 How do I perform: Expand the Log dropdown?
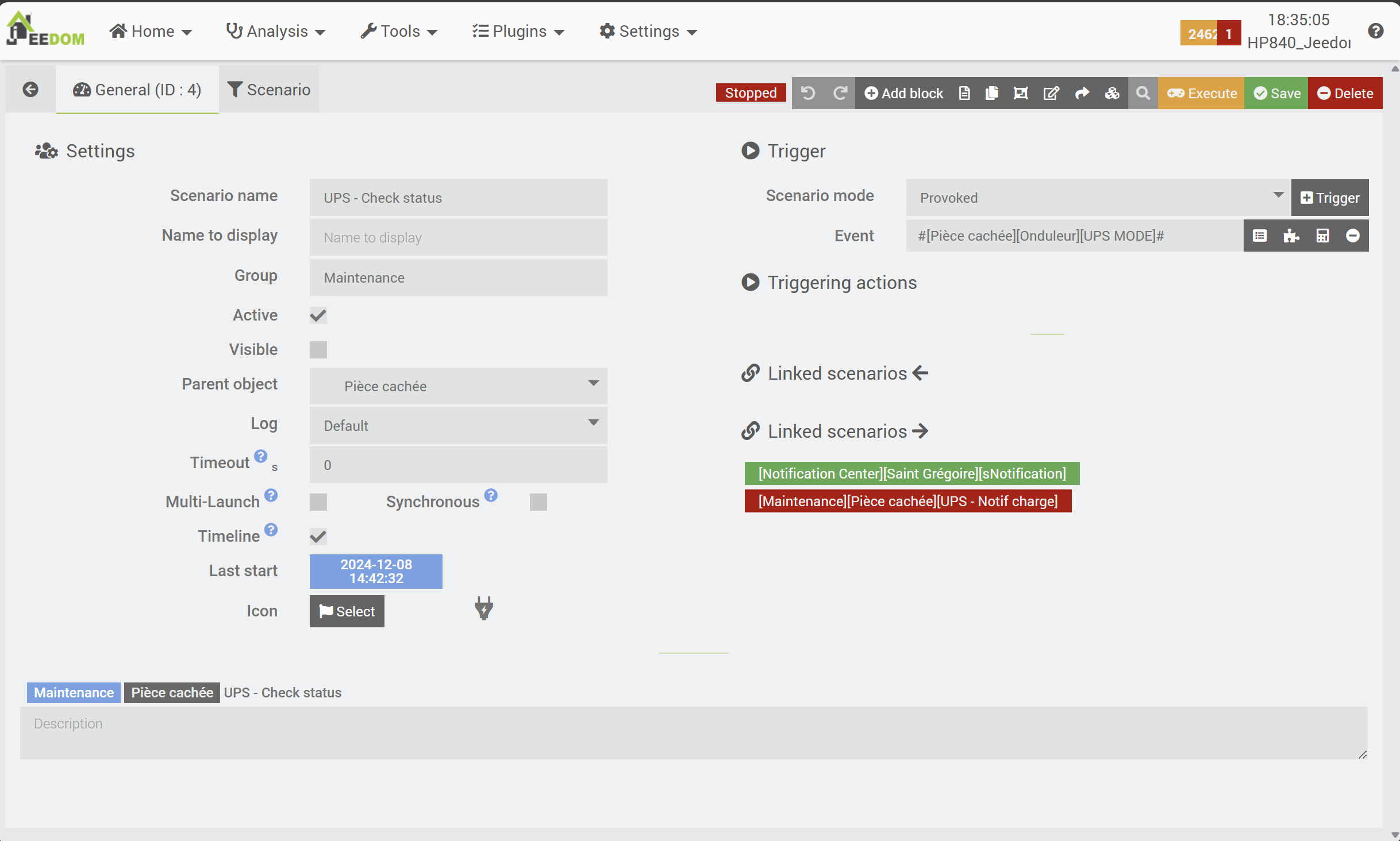458,426
